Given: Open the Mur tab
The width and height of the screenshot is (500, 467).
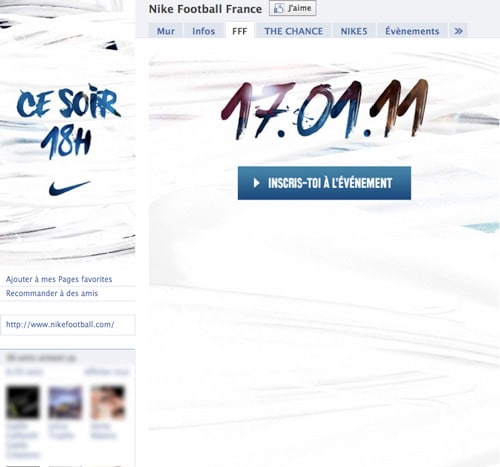Looking at the screenshot, I should click(x=166, y=31).
